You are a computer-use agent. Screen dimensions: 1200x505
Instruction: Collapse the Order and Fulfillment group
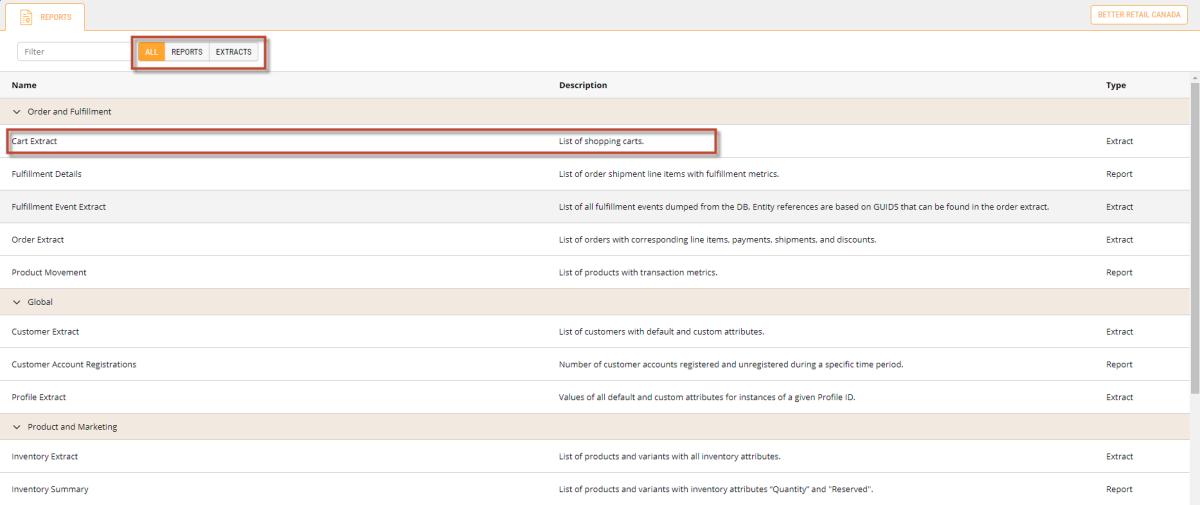[16, 112]
